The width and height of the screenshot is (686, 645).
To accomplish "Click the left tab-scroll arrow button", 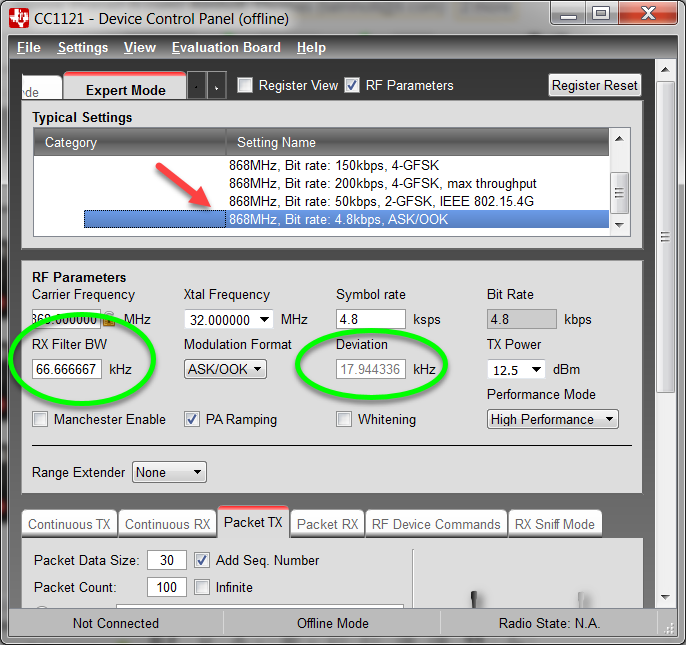I will [196, 87].
